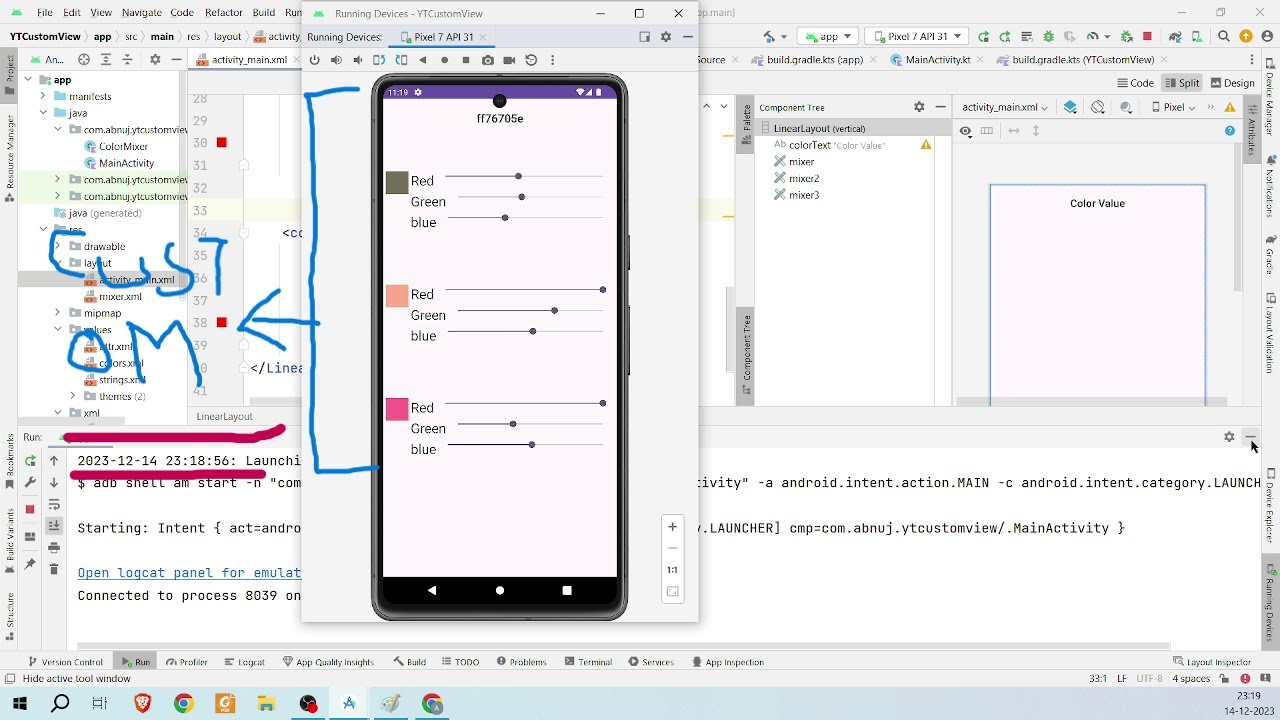Open Component Tree settings gear
1280x720 pixels.
tap(919, 107)
